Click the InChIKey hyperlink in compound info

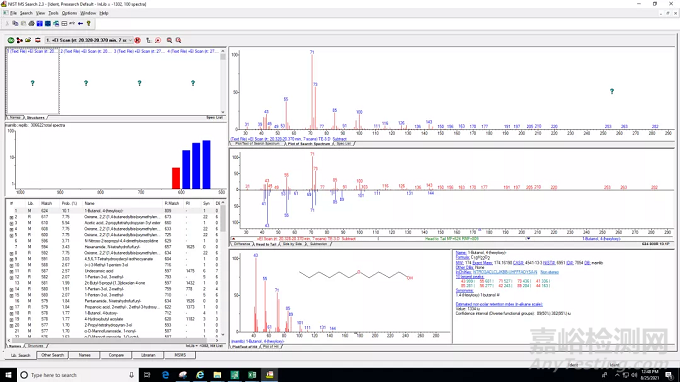(505, 272)
